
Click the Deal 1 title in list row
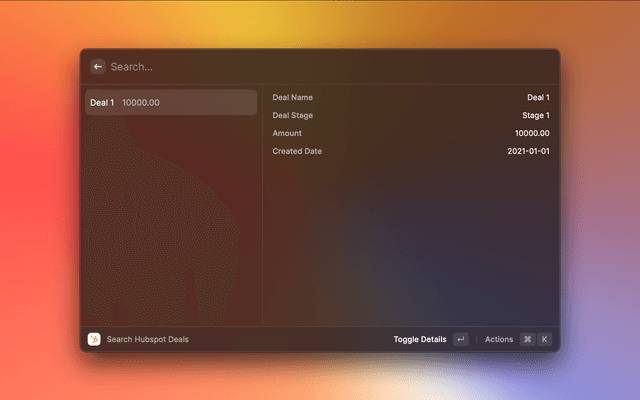pos(102,103)
